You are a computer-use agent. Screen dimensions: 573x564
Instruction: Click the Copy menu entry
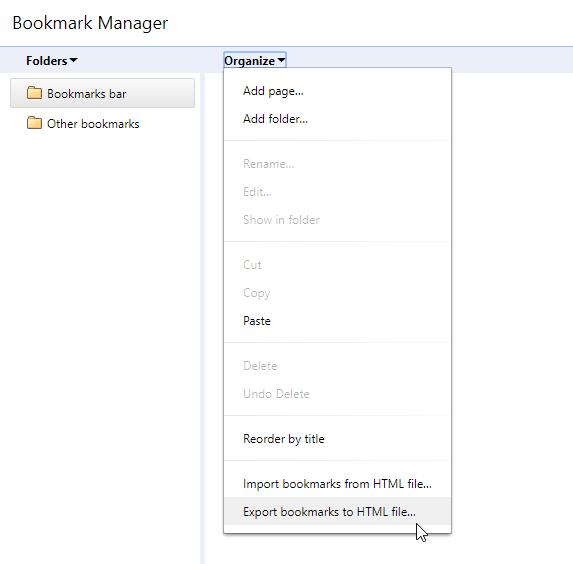pos(337,293)
